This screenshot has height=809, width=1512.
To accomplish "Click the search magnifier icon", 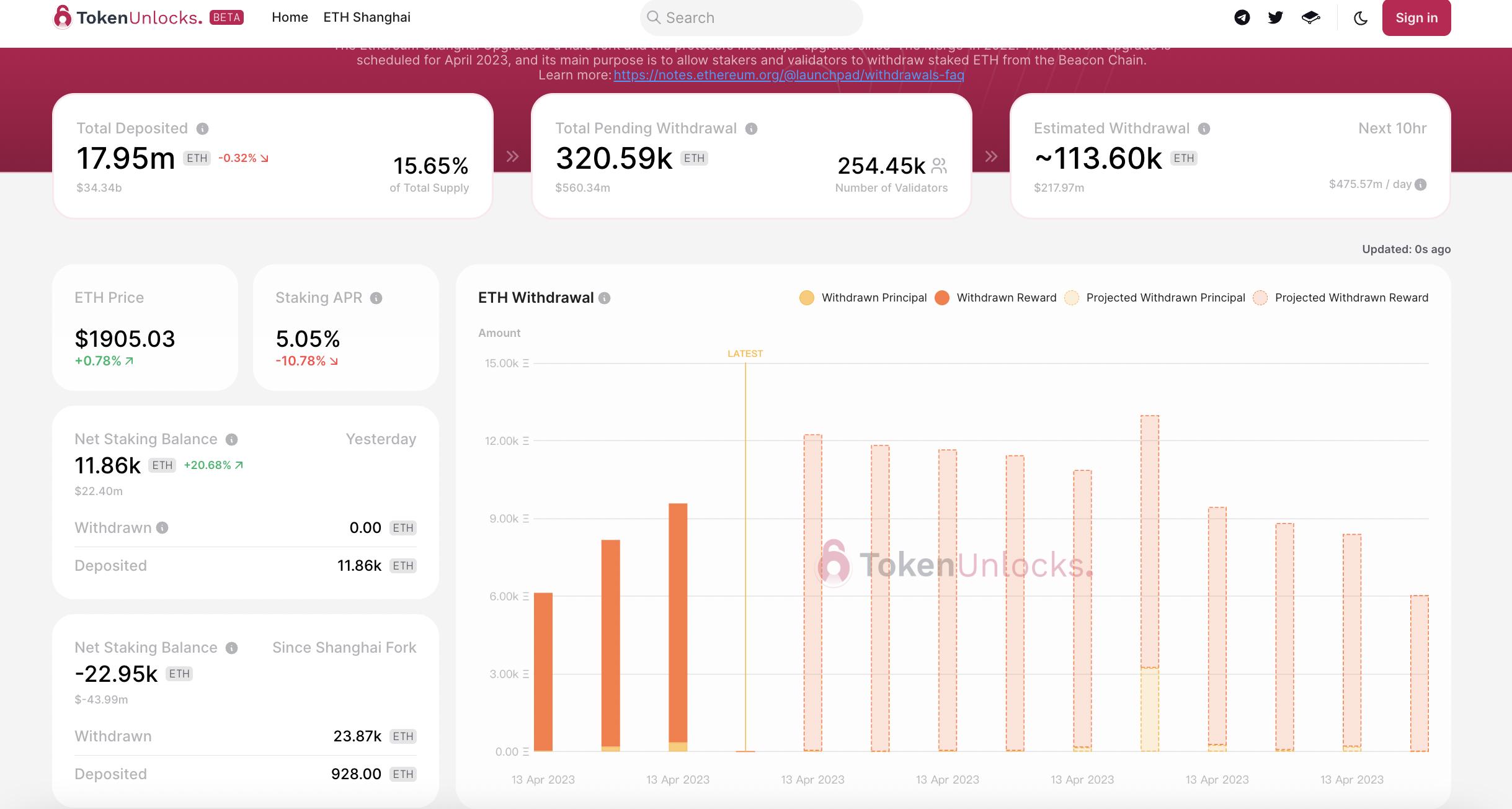I will tap(654, 17).
